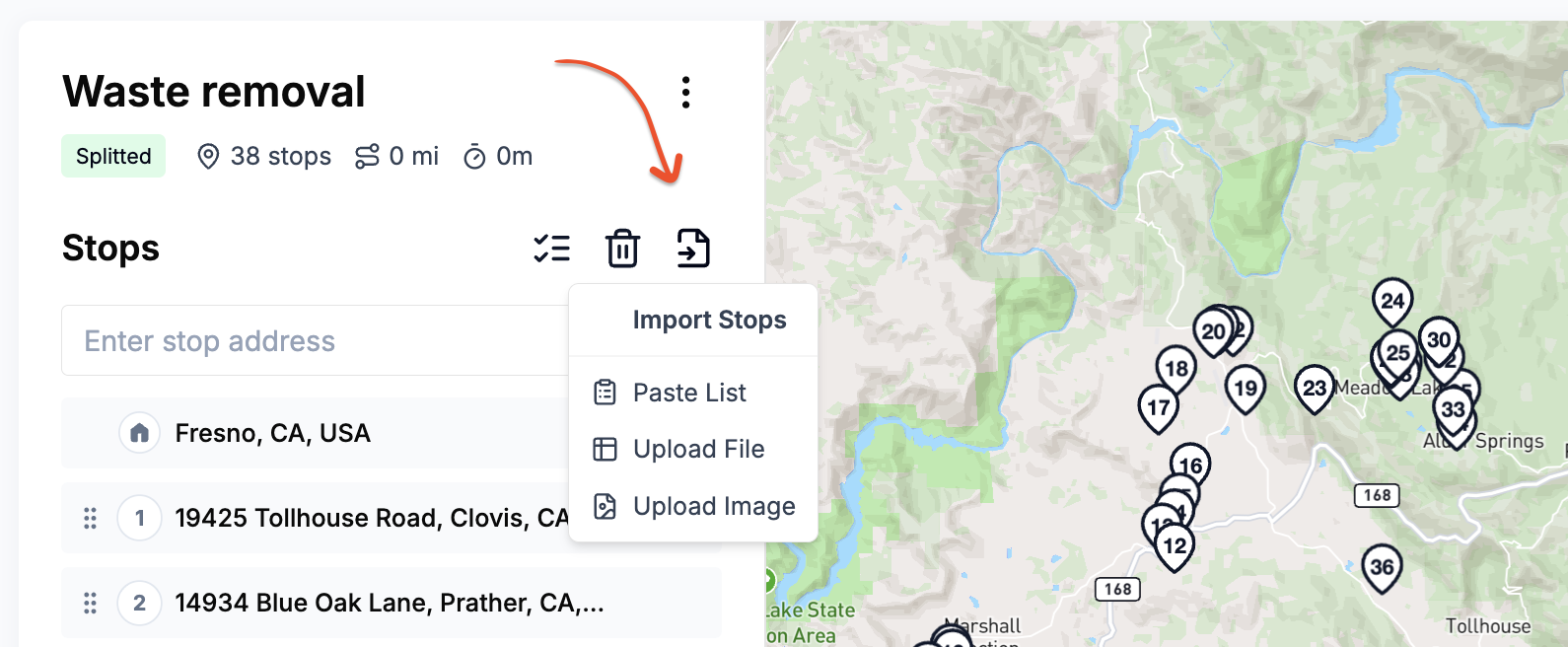
Task: Click the Enter stop address input field
Action: coord(296,340)
